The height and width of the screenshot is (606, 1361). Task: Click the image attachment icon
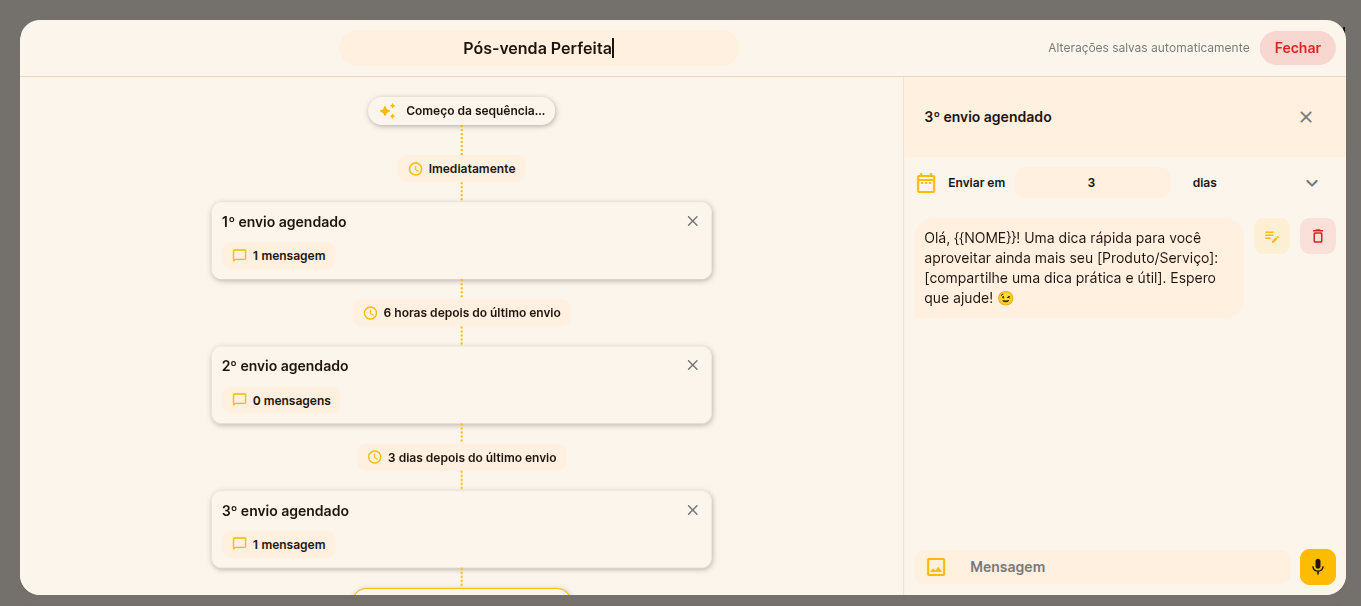tap(936, 567)
